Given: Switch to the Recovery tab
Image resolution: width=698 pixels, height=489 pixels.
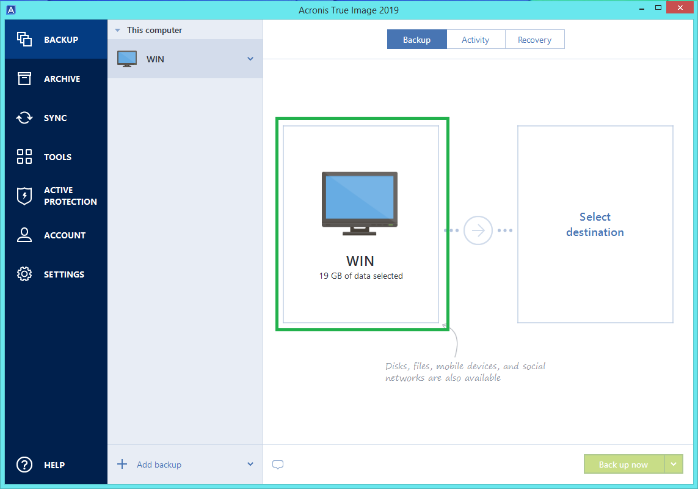Looking at the screenshot, I should click(535, 39).
